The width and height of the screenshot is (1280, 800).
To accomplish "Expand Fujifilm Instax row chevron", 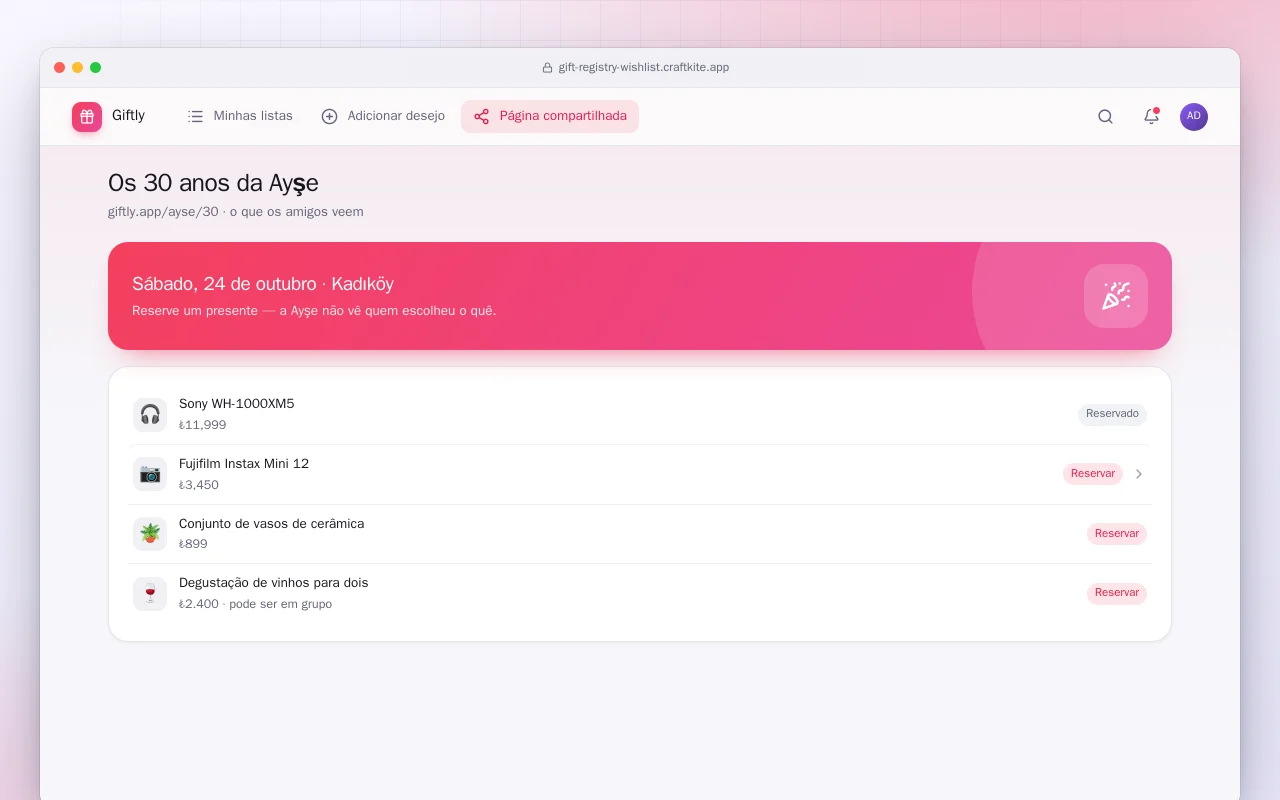I will (x=1139, y=474).
